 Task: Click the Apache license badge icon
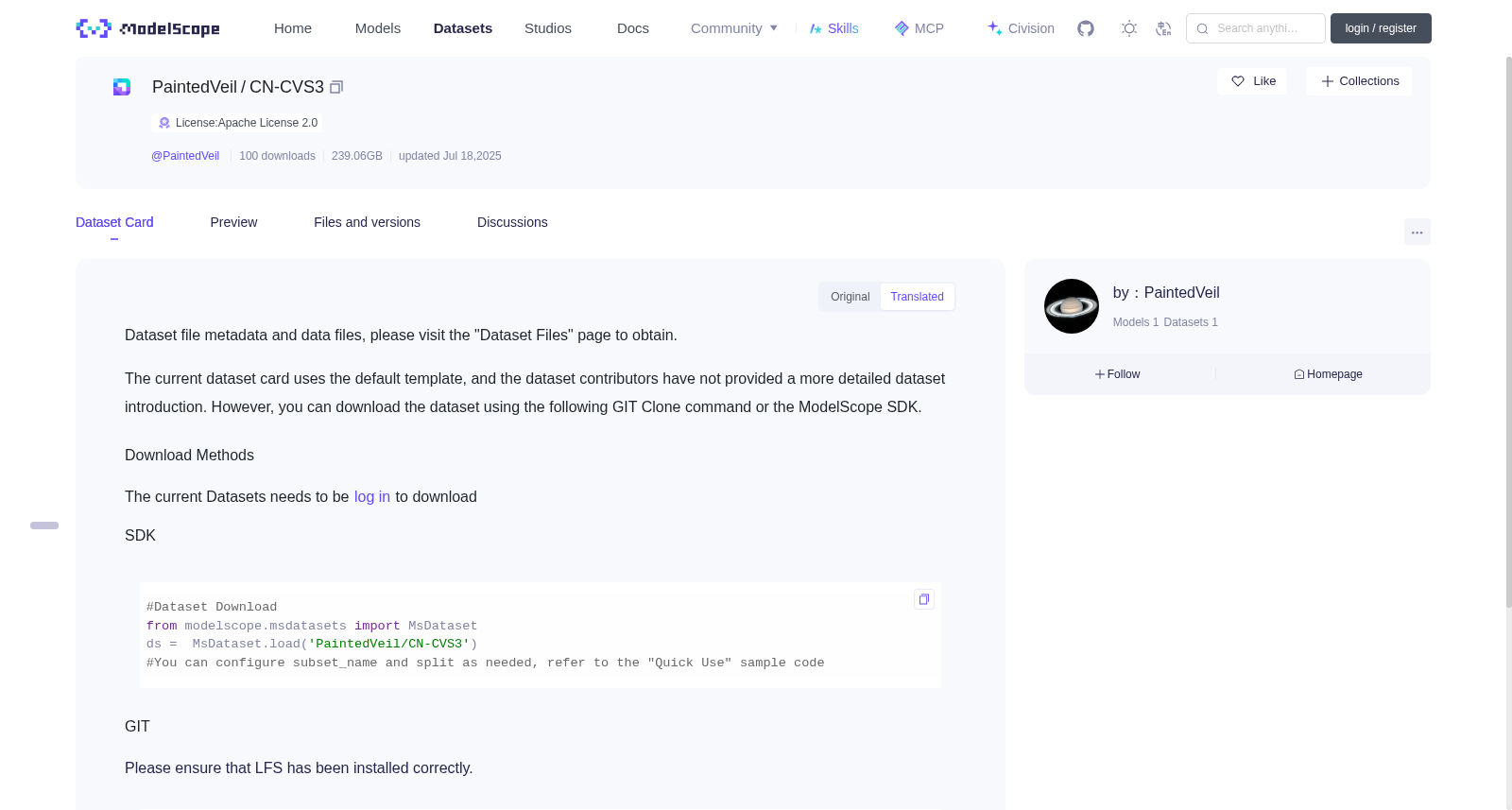(x=164, y=123)
